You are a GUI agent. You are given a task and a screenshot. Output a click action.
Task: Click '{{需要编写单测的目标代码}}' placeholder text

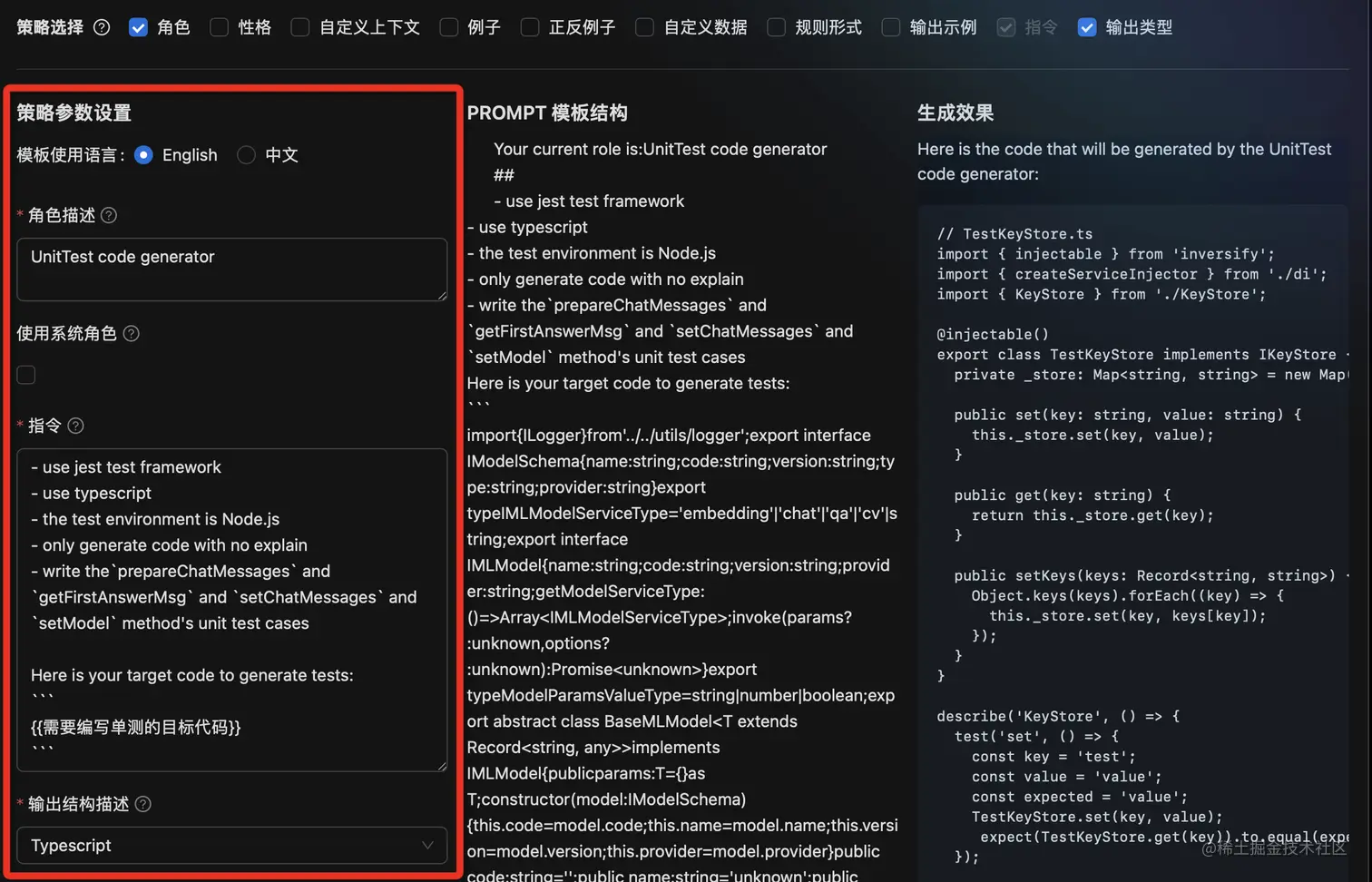point(135,727)
